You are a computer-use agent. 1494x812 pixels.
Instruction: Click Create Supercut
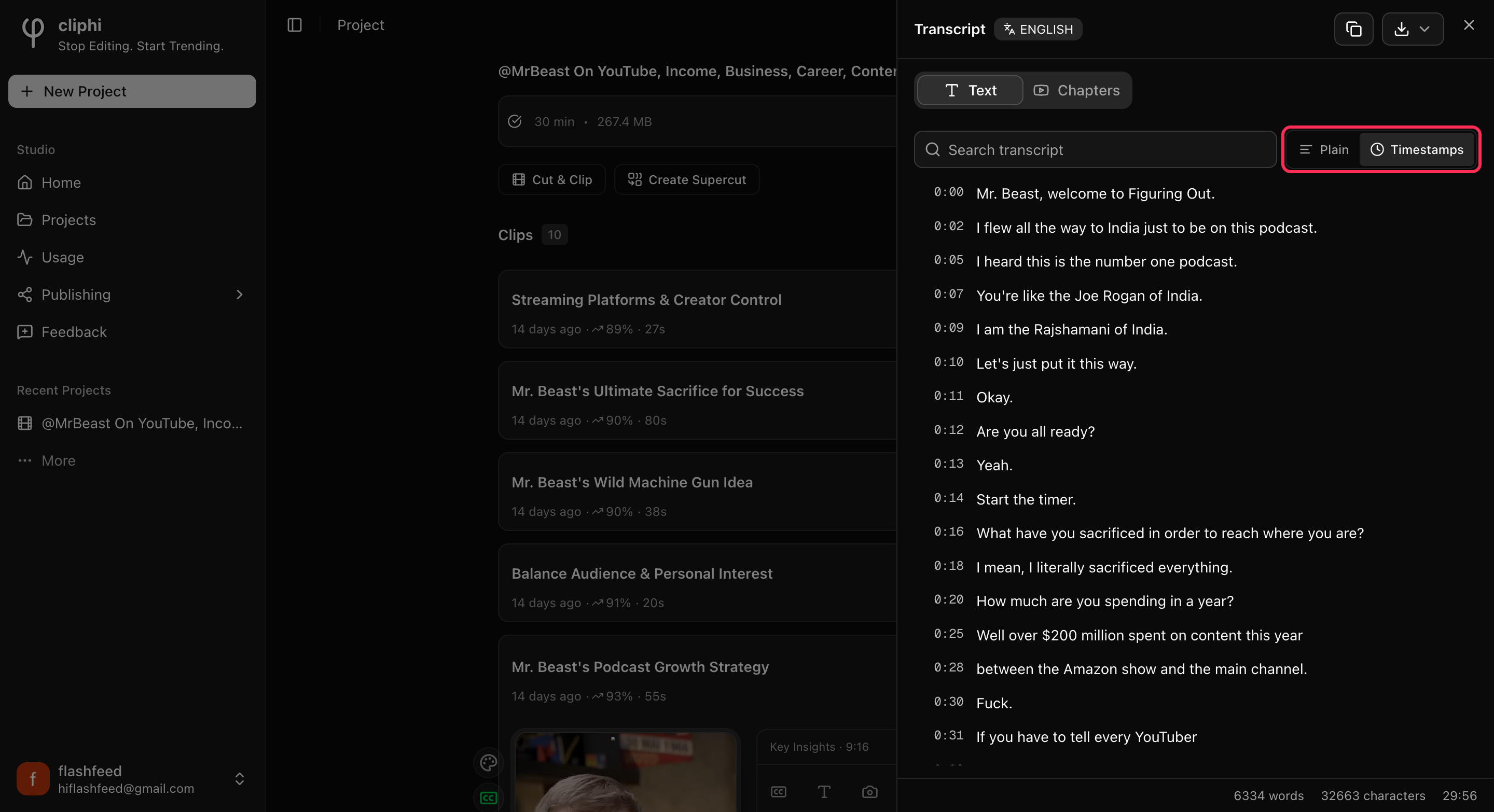tap(687, 180)
